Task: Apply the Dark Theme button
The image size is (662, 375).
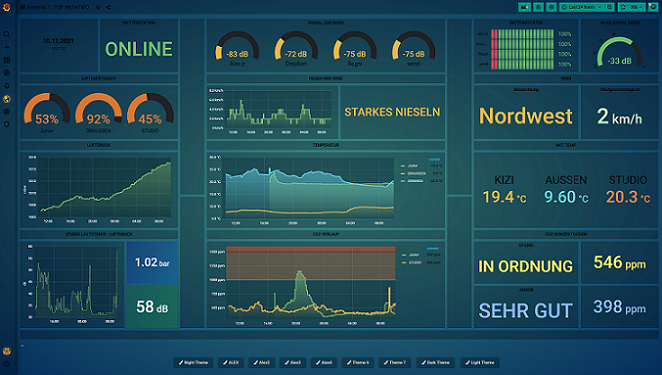Action: [x=436, y=363]
